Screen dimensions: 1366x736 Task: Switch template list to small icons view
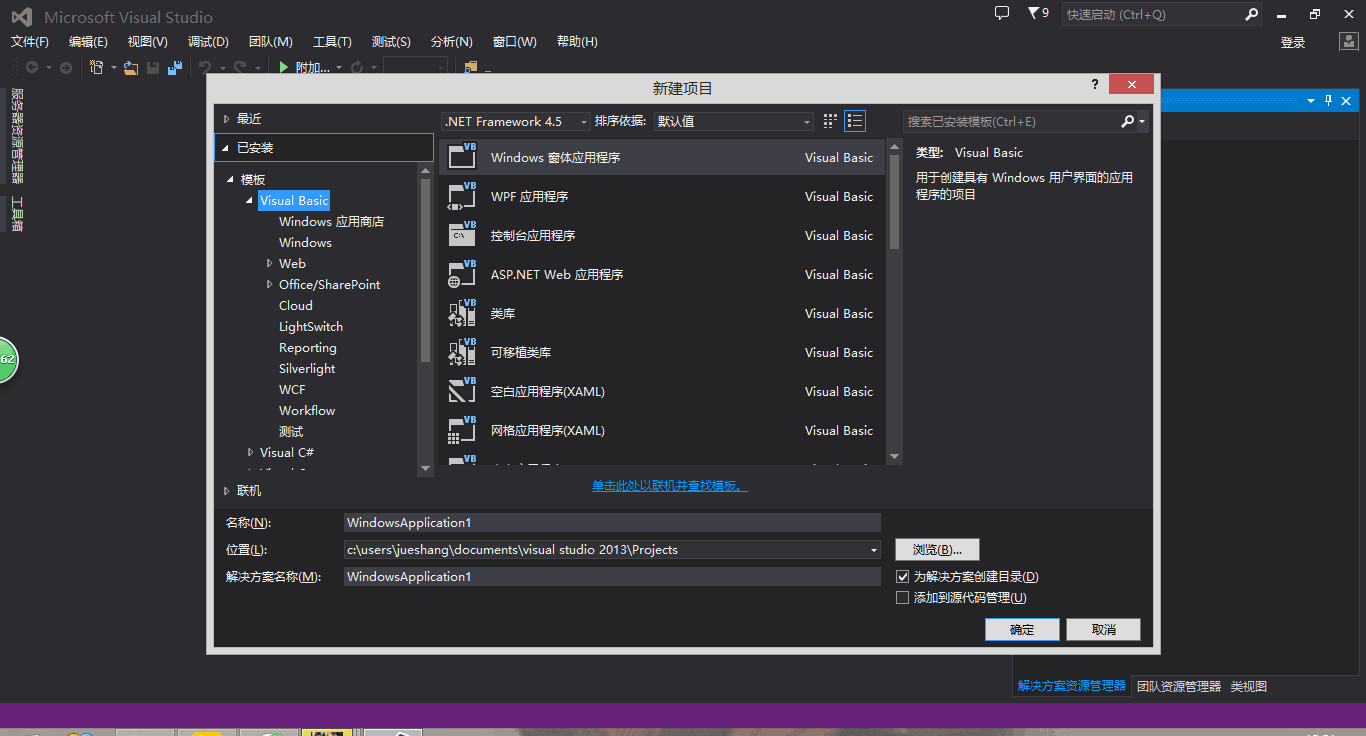tap(855, 121)
